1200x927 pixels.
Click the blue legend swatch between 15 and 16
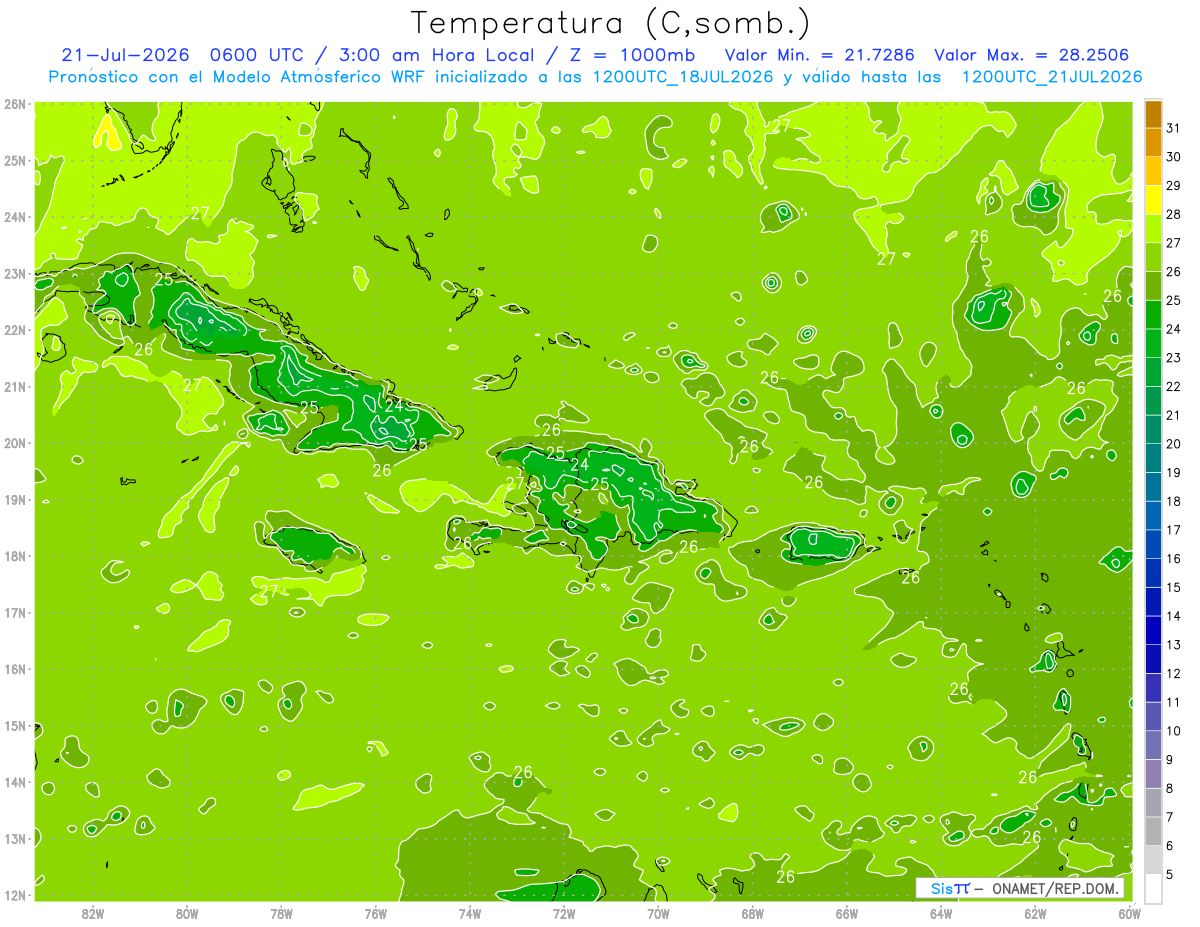coord(1153,573)
